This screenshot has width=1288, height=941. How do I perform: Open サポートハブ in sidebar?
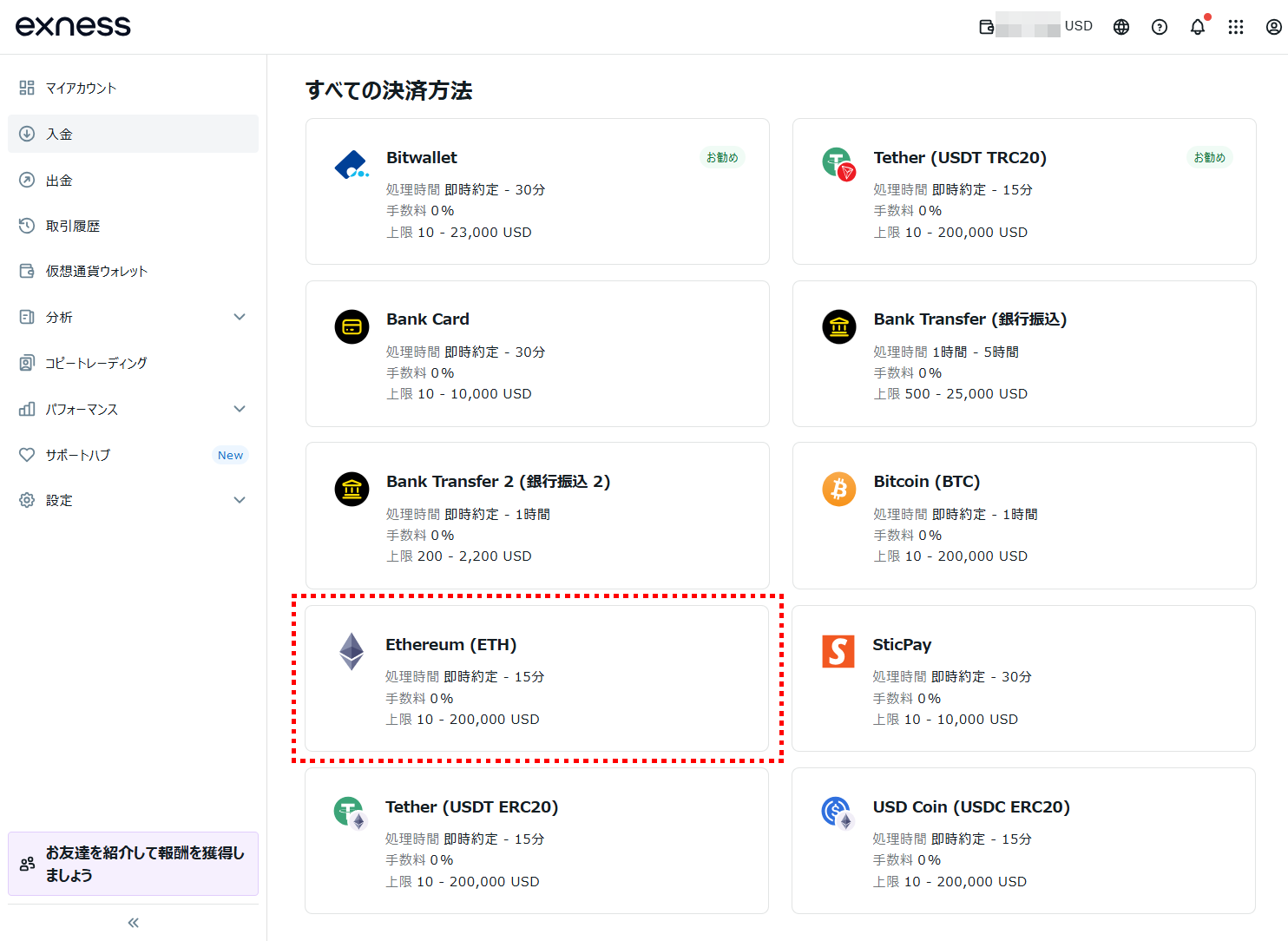point(133,455)
